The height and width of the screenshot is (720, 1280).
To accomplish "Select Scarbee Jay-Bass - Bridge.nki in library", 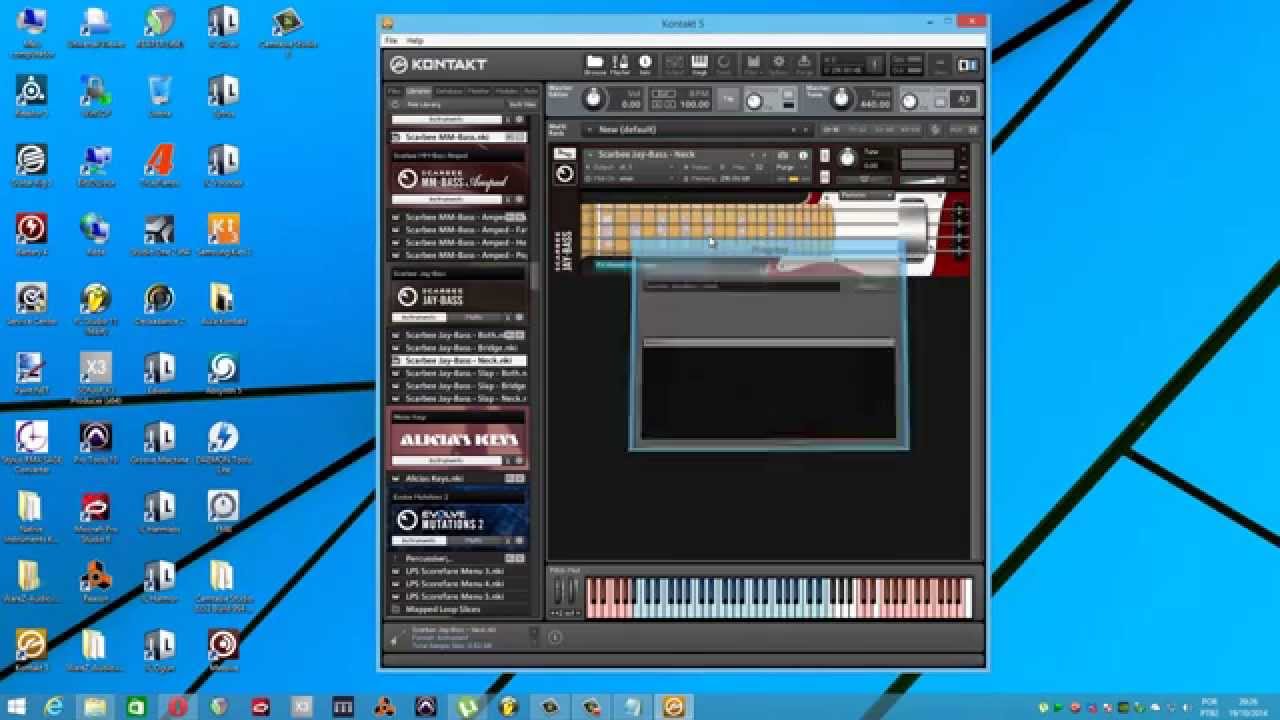I will click(x=459, y=347).
